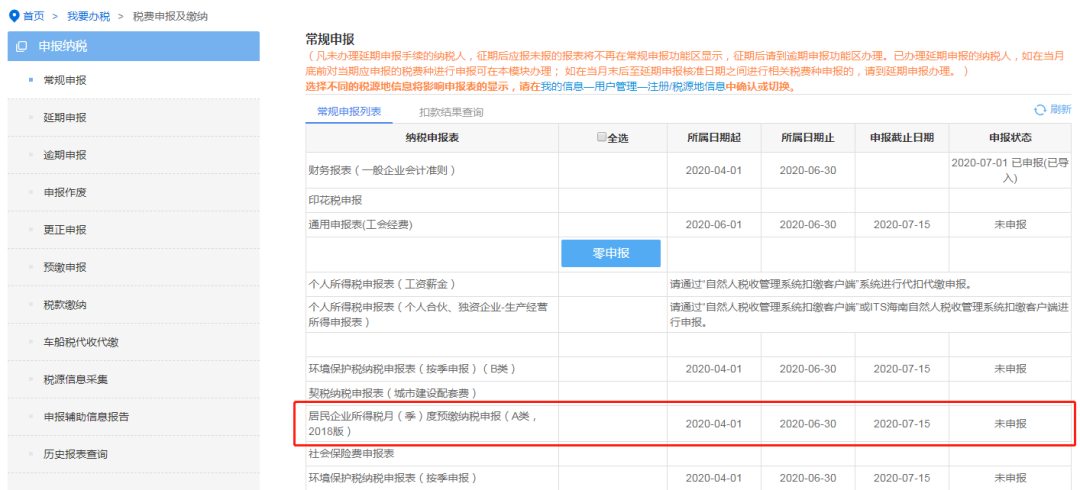This screenshot has width=1080, height=490.
Task: Click 税费申报及缴纳 breadcrumb text
Action: (170, 16)
